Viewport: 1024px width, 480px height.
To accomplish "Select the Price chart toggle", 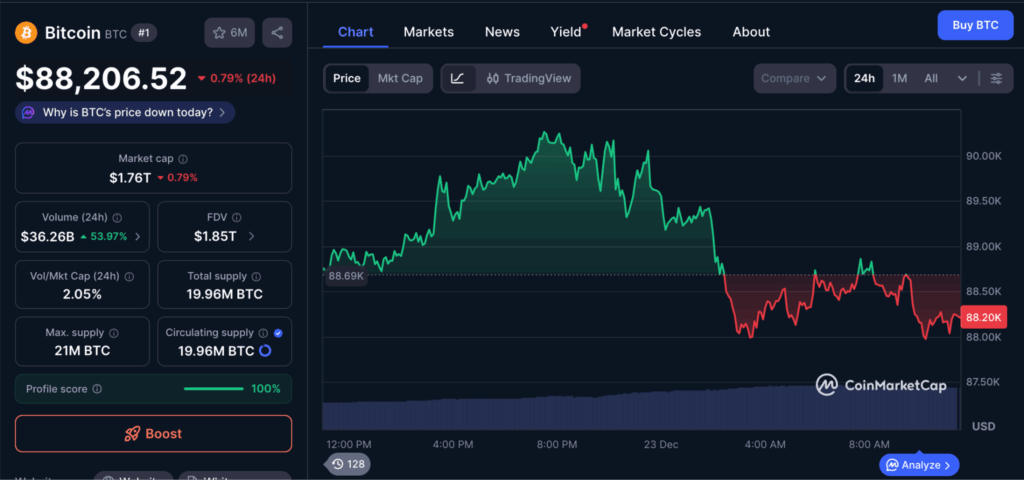I will point(347,78).
